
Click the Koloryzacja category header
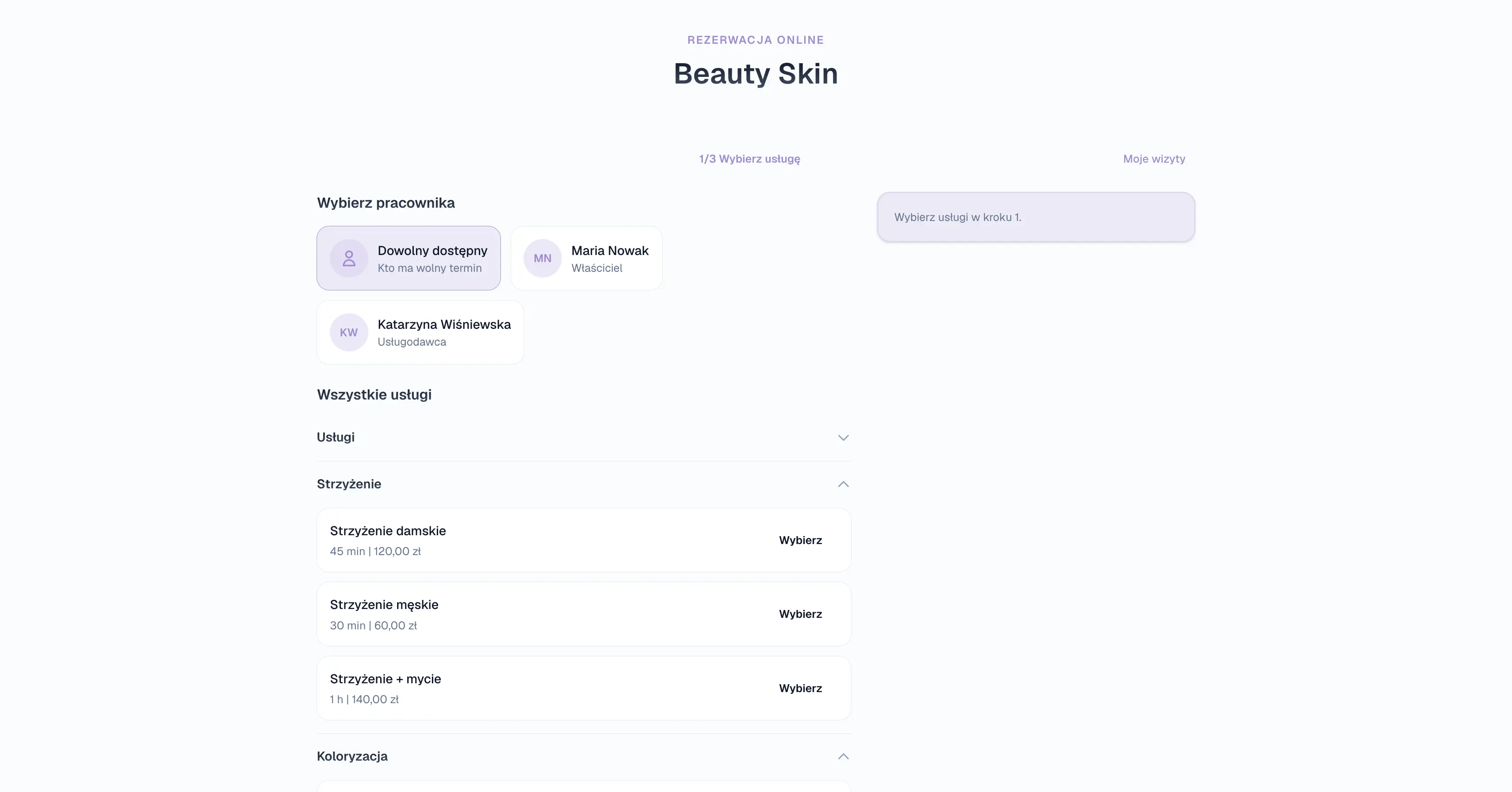click(352, 756)
